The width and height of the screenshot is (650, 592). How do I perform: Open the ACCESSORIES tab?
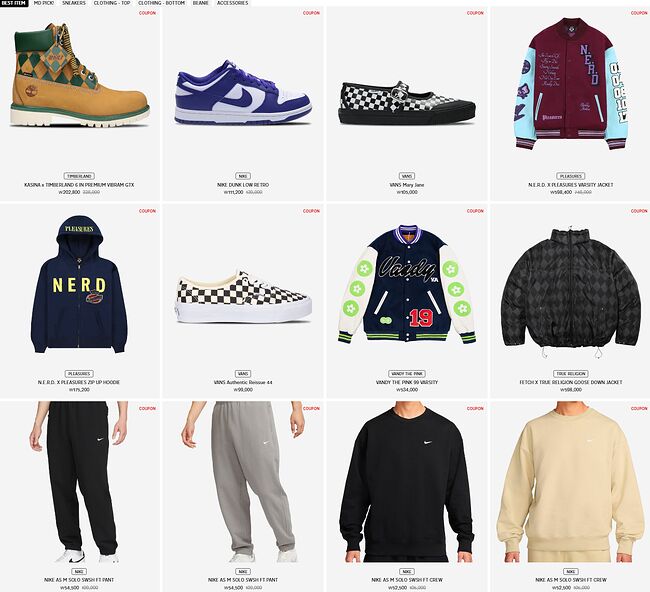click(x=232, y=3)
